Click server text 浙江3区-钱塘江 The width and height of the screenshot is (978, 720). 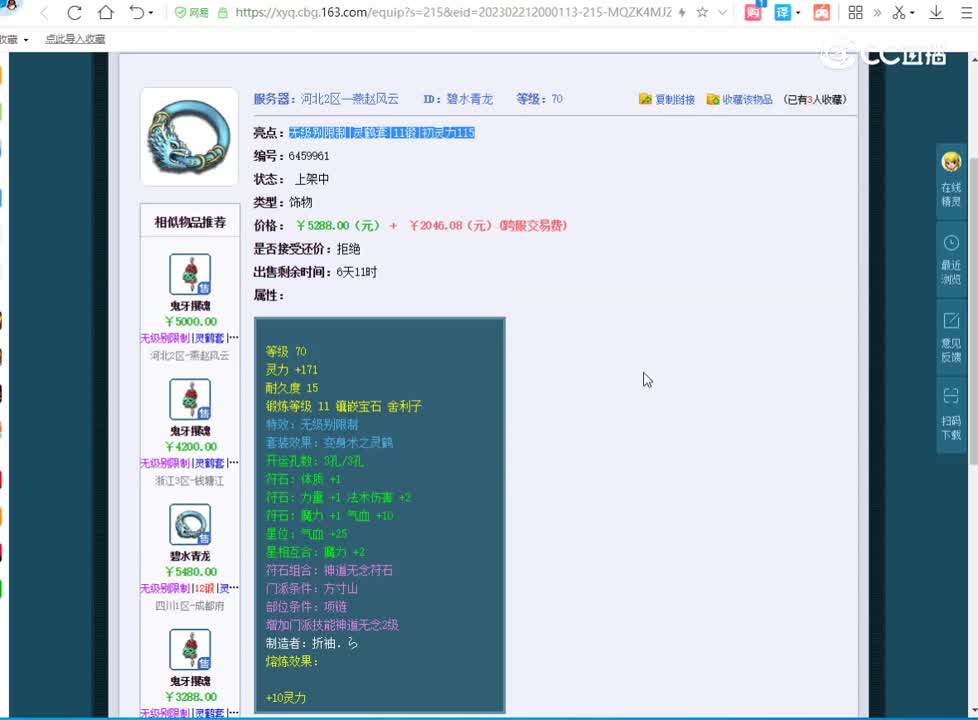[x=190, y=481]
